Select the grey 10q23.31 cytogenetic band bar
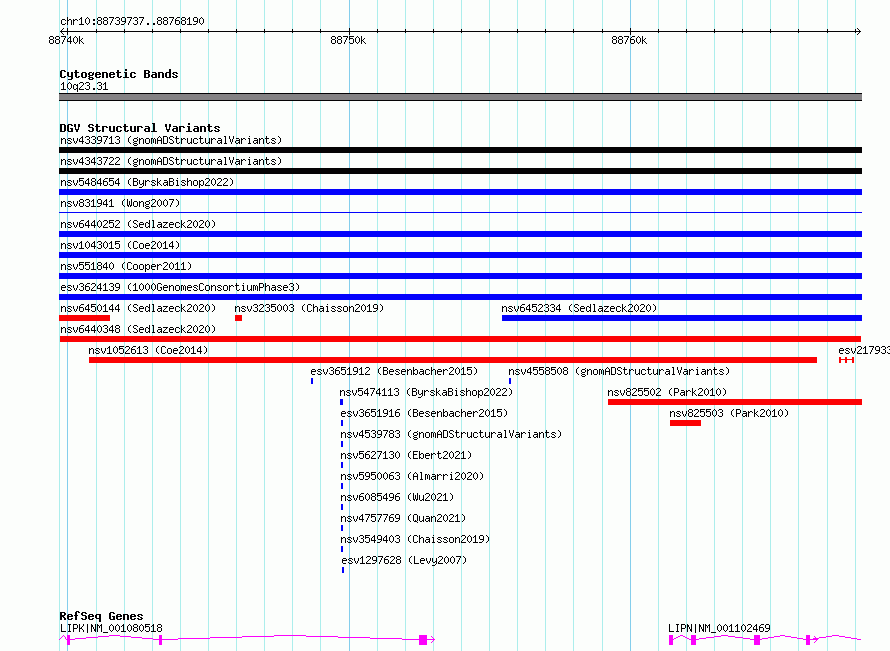 click(460, 97)
